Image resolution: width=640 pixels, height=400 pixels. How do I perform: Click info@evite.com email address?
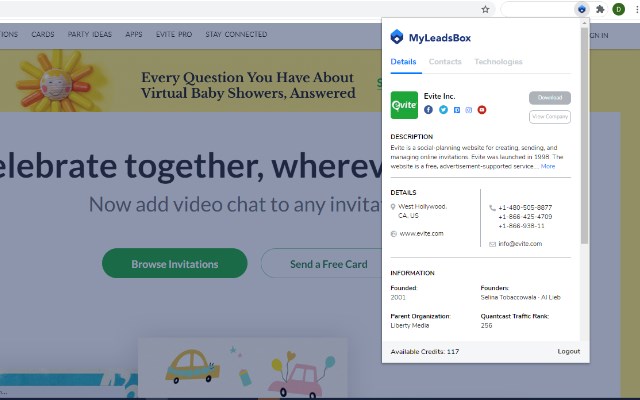click(520, 244)
